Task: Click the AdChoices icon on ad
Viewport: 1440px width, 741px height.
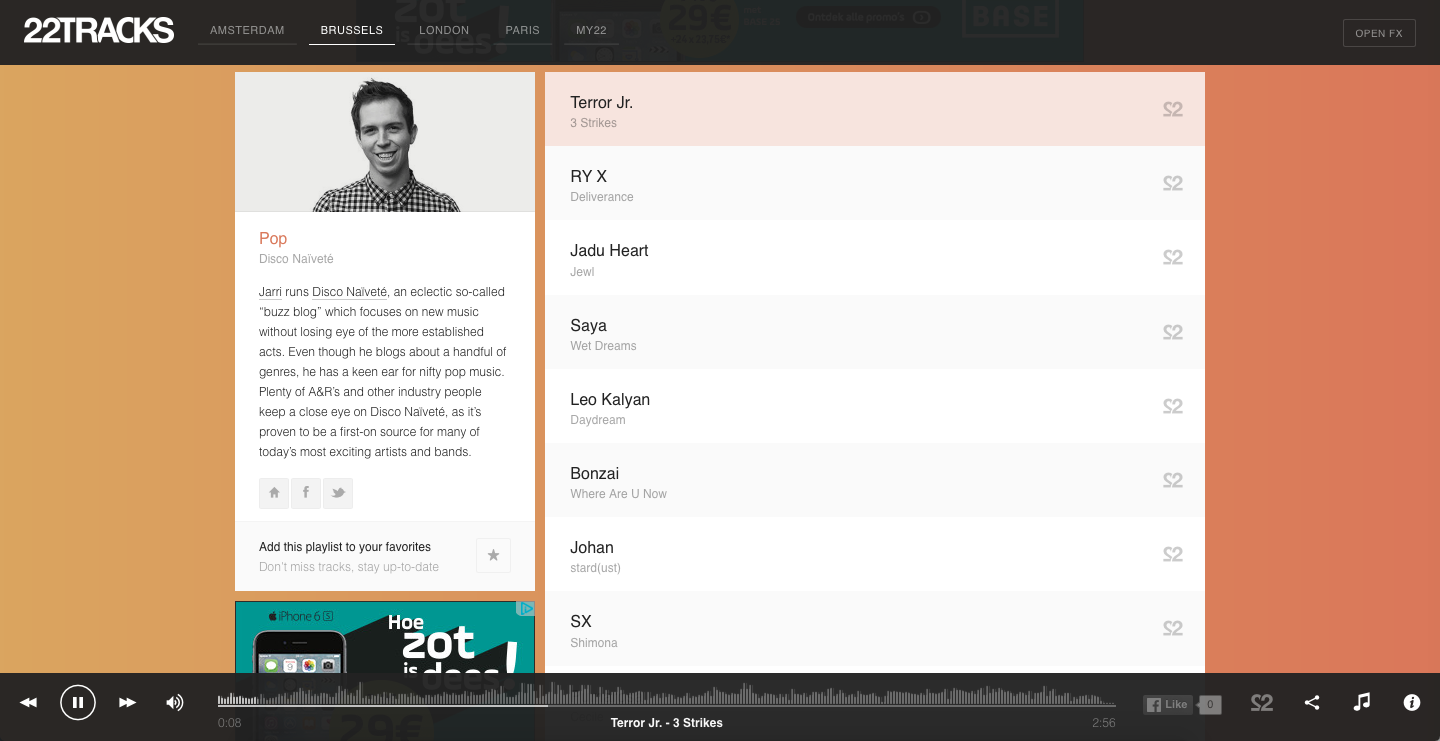Action: pos(525,609)
